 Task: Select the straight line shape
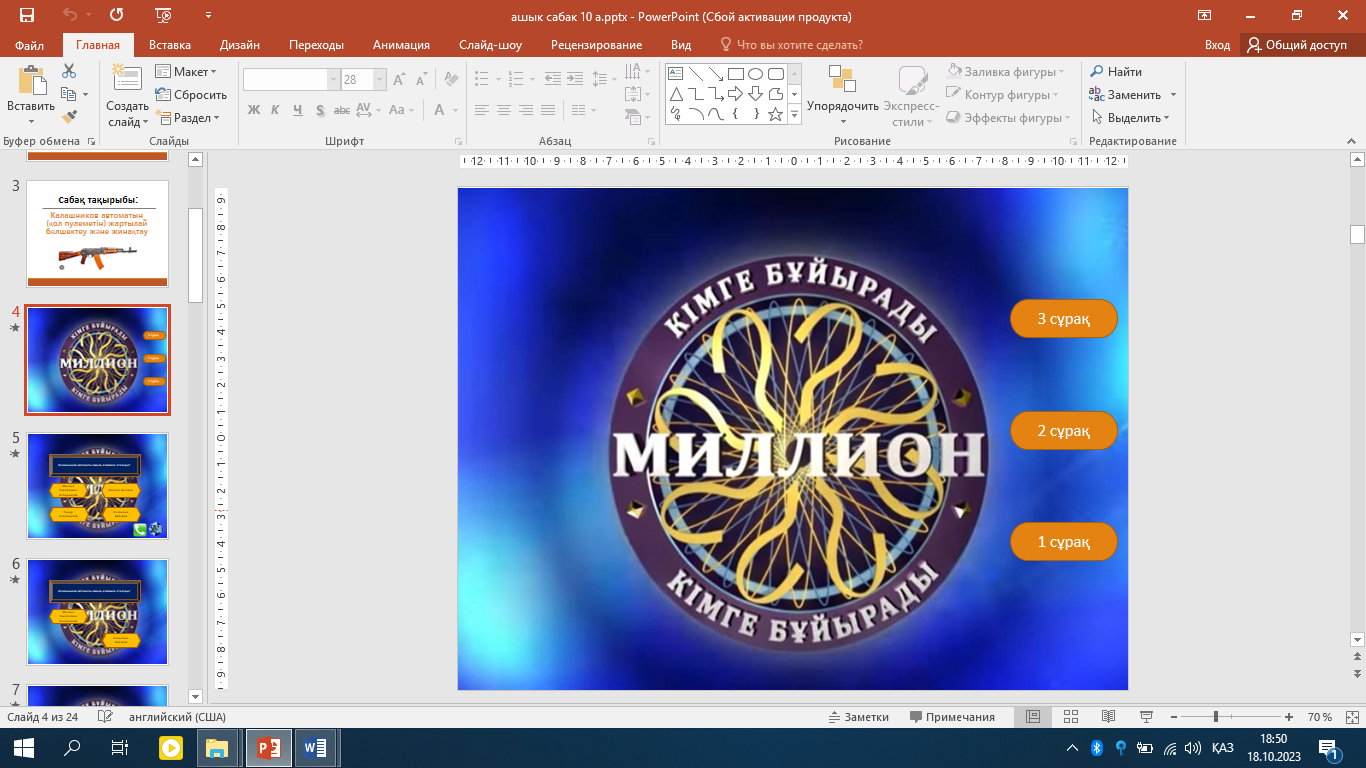[695, 73]
